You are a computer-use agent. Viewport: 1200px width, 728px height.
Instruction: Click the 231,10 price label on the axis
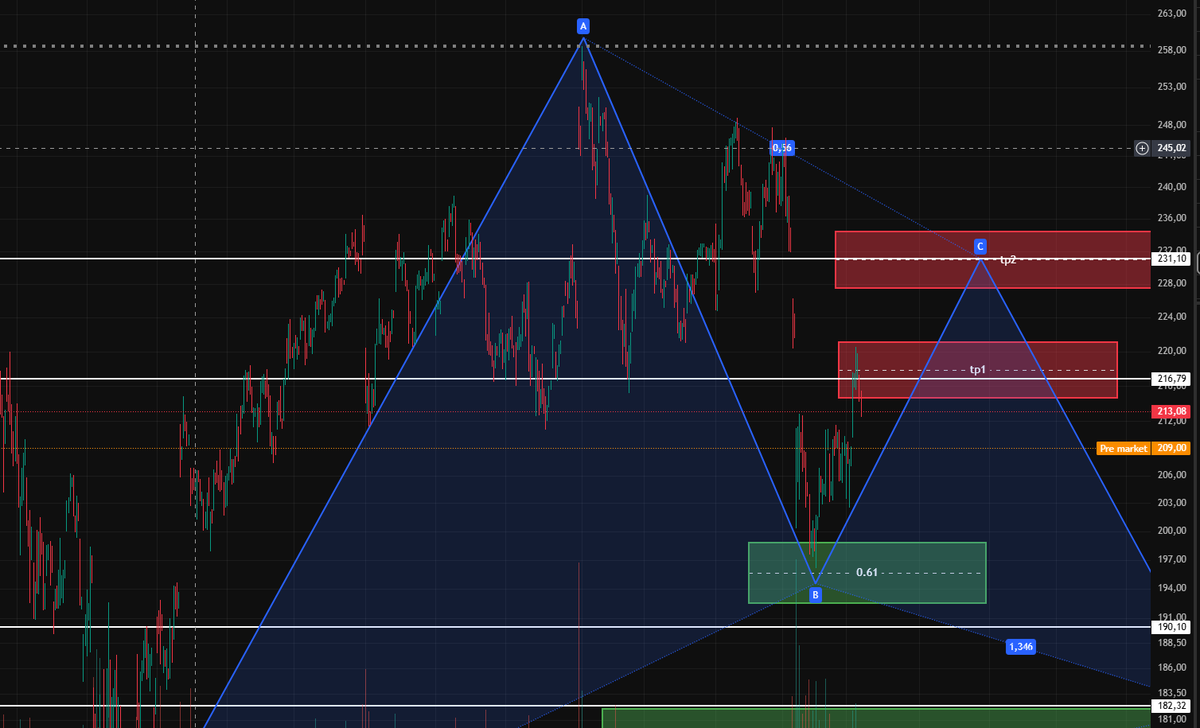(1171, 257)
